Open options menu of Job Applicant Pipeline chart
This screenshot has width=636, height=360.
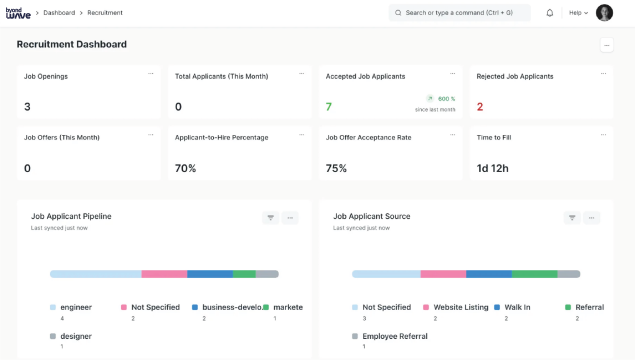tap(290, 218)
